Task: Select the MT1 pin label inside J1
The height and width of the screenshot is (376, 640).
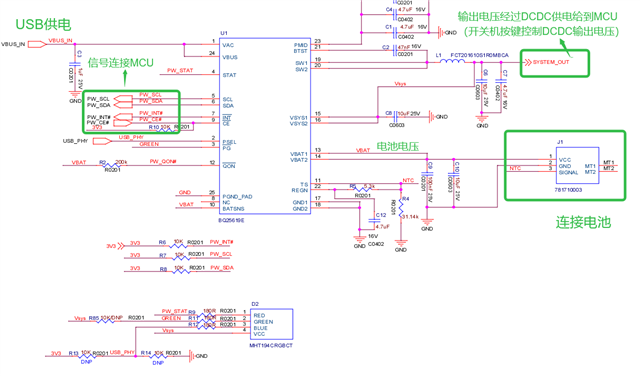Action: coord(590,166)
